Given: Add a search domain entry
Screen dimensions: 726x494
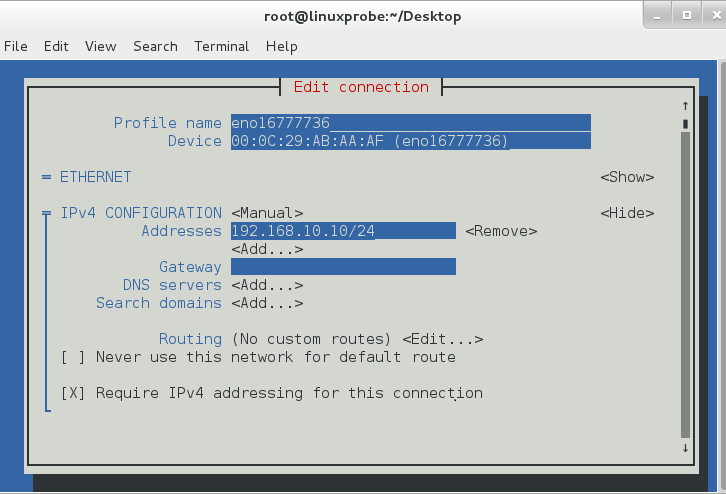Looking at the screenshot, I should pos(267,303).
